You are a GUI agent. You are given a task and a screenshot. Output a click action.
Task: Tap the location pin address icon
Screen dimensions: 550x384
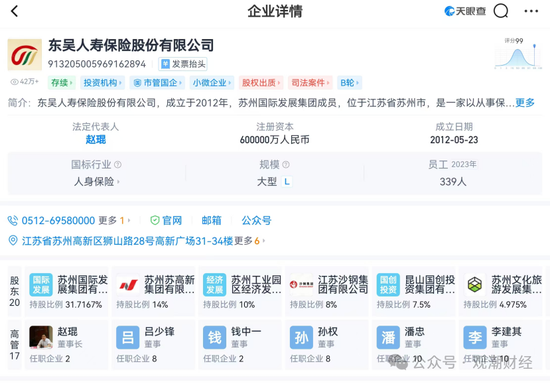point(13,241)
